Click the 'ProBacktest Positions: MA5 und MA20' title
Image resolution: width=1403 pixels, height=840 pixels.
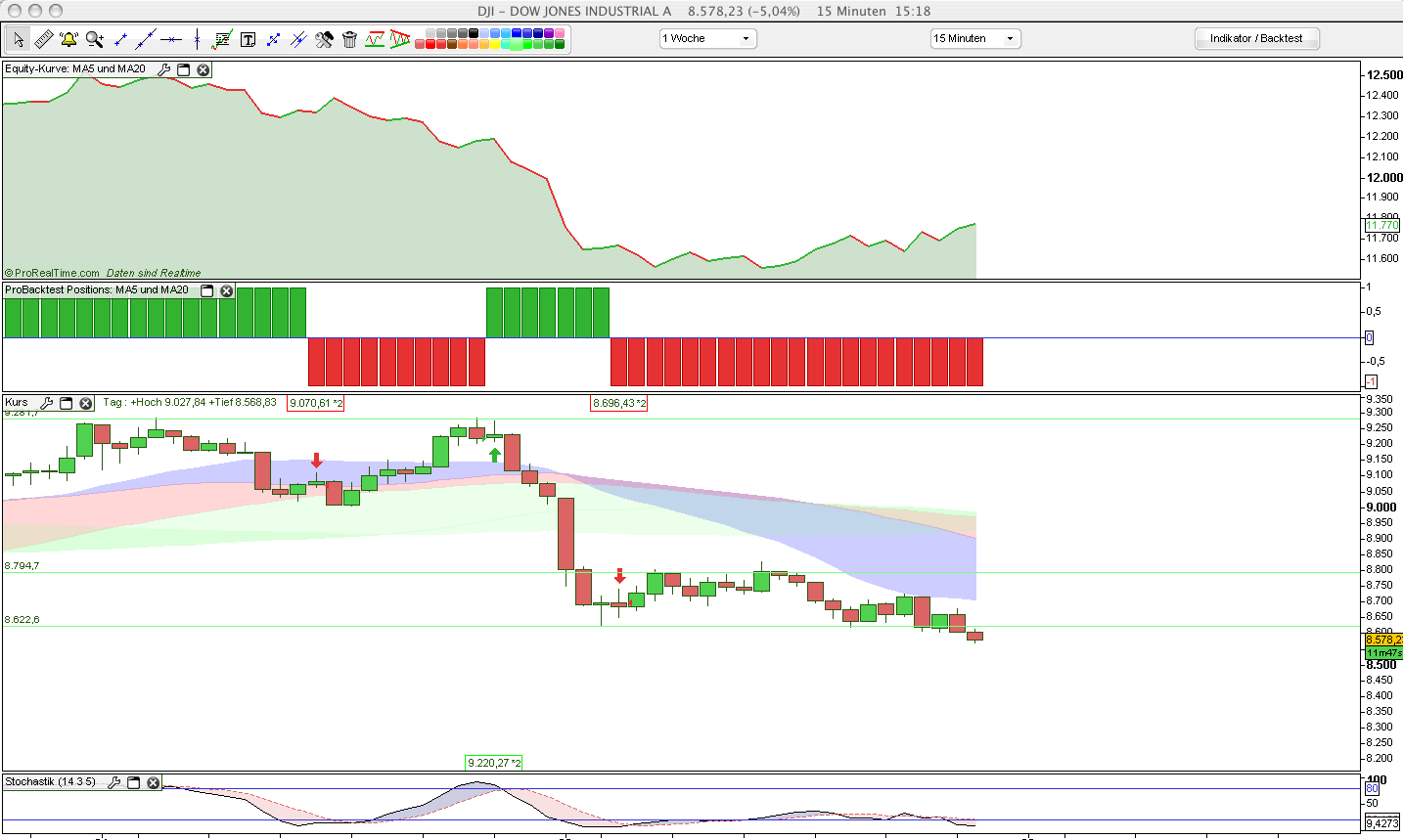click(97, 290)
